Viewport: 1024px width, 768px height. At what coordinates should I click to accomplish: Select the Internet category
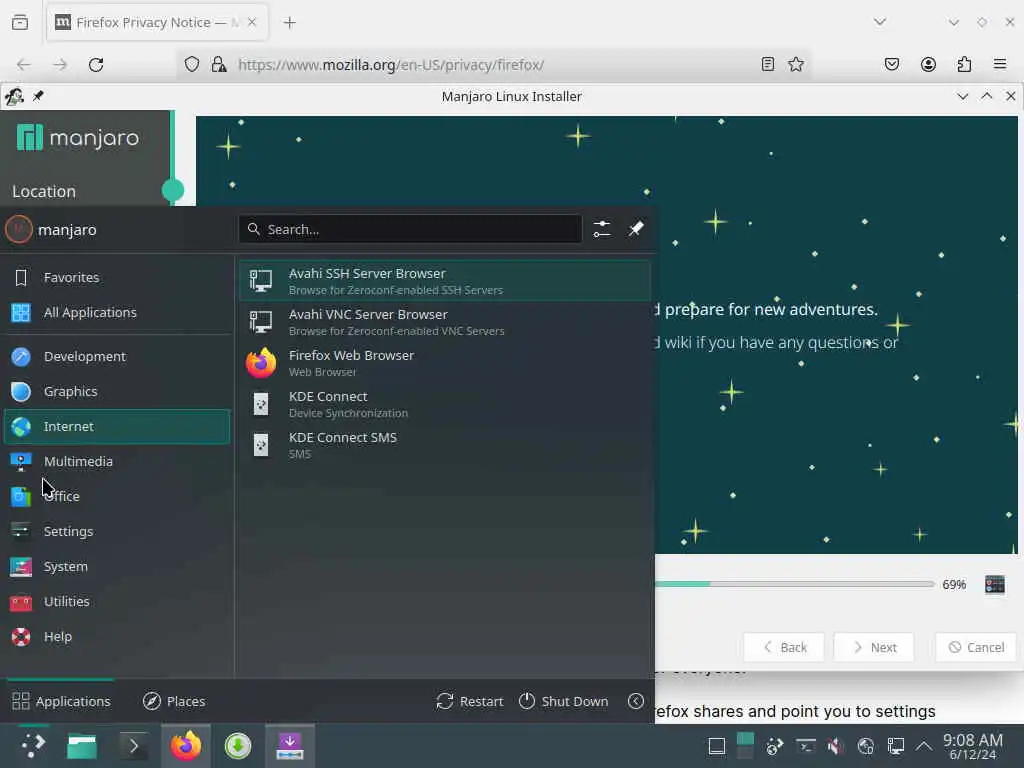(x=117, y=426)
